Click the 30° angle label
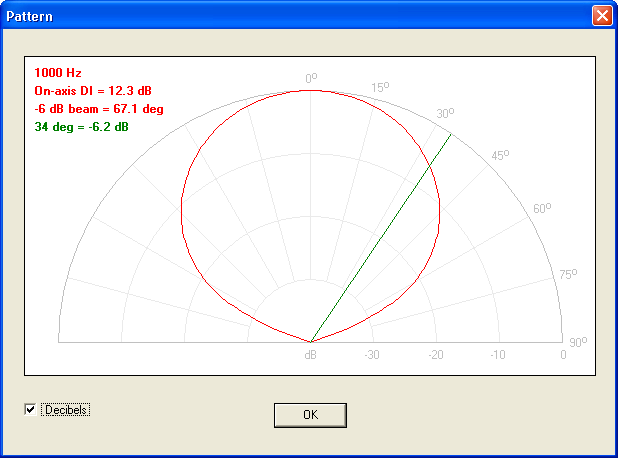This screenshot has height=458, width=618. [445, 114]
